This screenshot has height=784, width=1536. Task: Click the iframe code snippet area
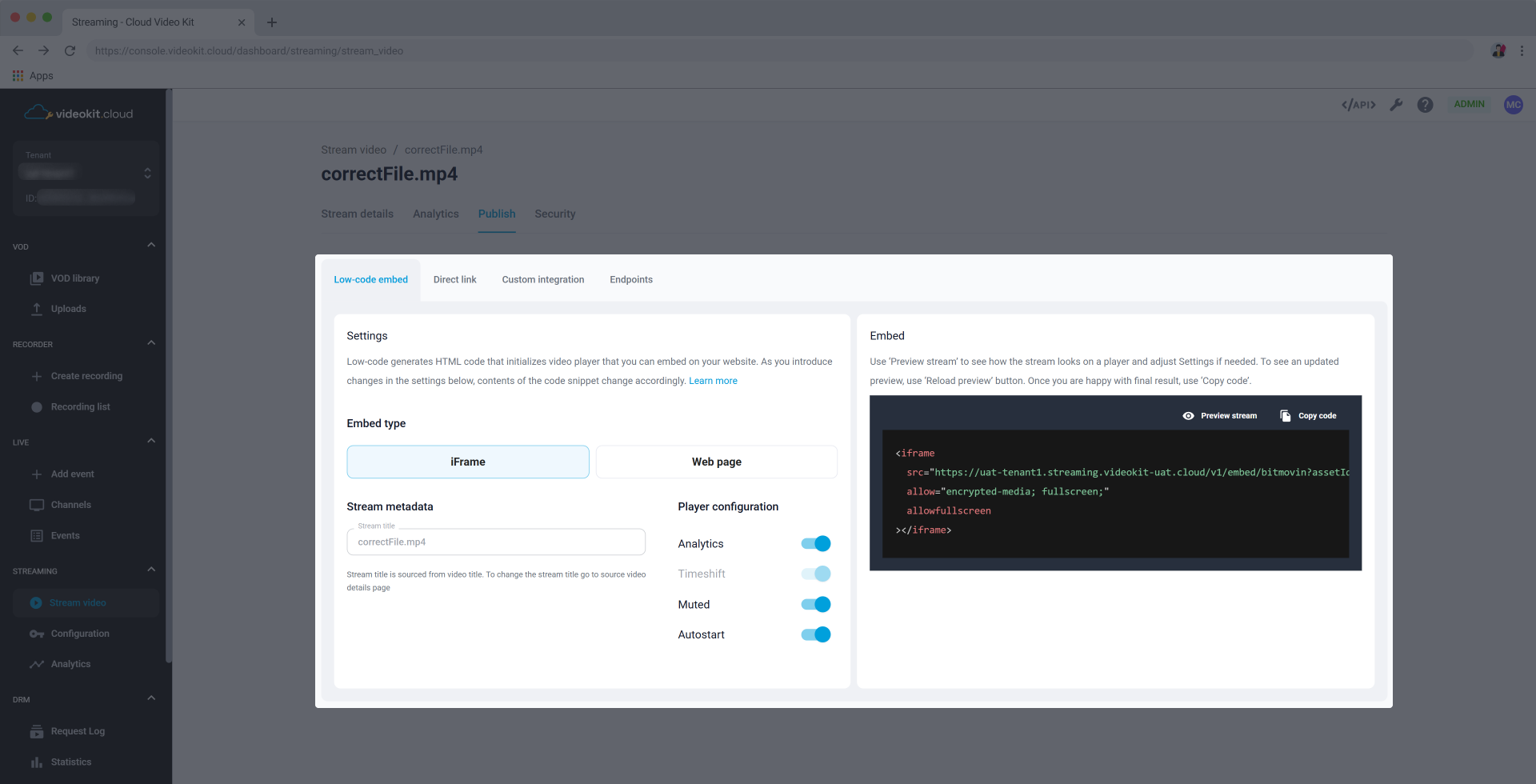pyautogui.click(x=1115, y=494)
